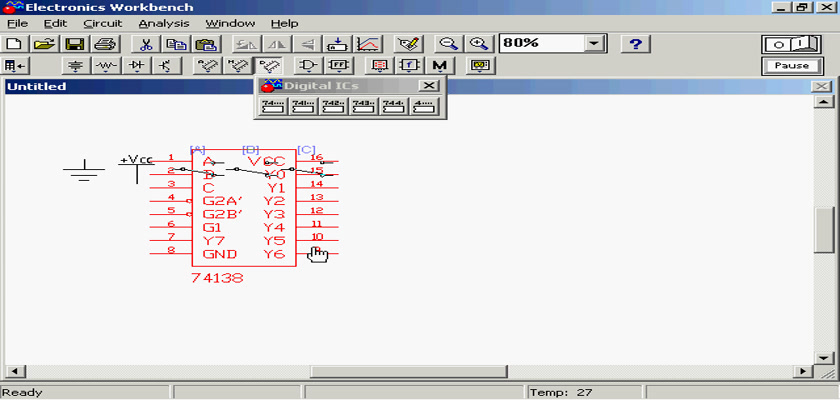Image resolution: width=840 pixels, height=400 pixels.
Task: Open the help question mark
Action: pos(635,44)
